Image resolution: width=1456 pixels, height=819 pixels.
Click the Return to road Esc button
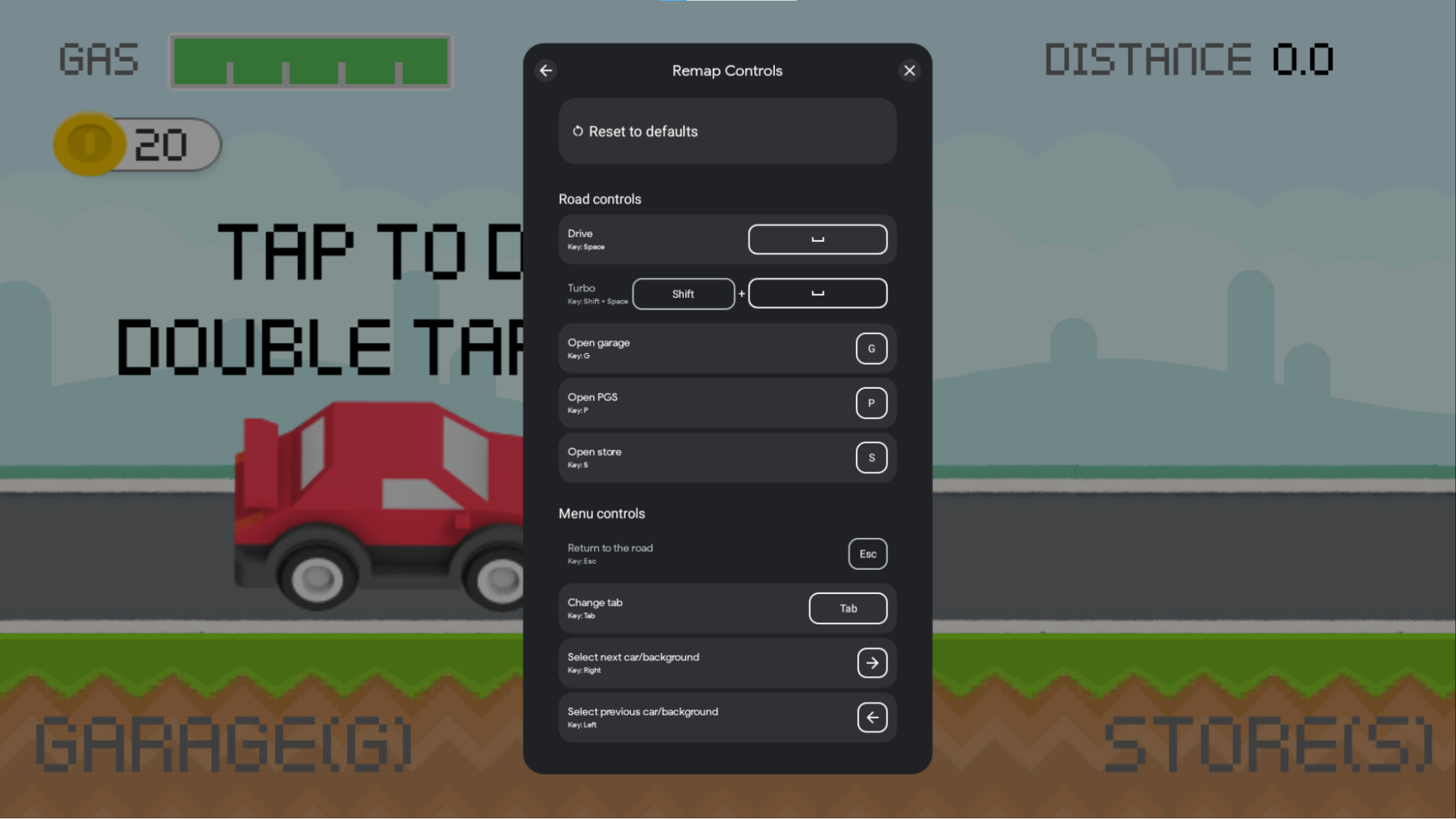(x=866, y=553)
